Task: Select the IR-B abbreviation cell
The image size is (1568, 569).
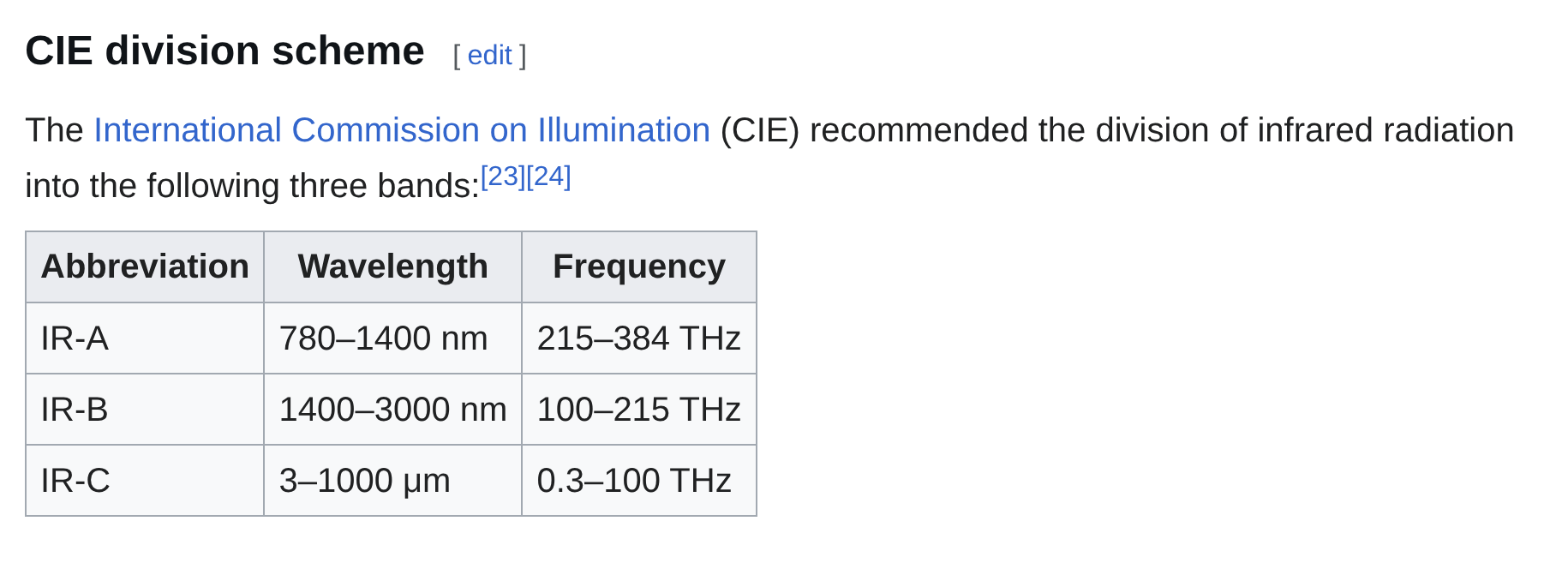Action: click(75, 410)
